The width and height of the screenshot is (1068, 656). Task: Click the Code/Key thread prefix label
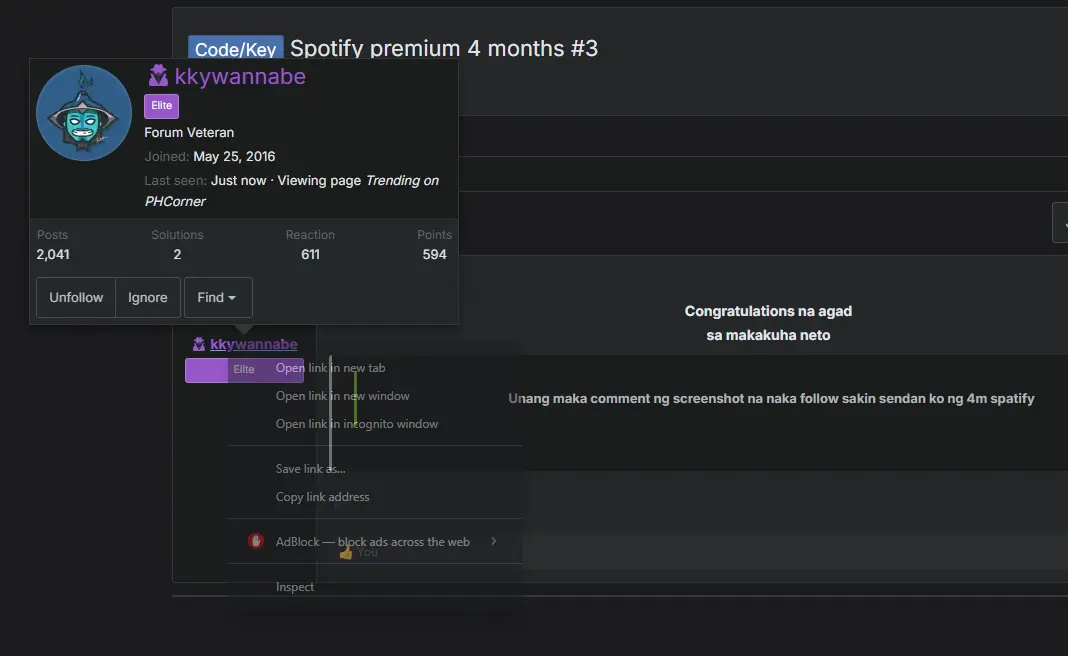click(x=236, y=48)
